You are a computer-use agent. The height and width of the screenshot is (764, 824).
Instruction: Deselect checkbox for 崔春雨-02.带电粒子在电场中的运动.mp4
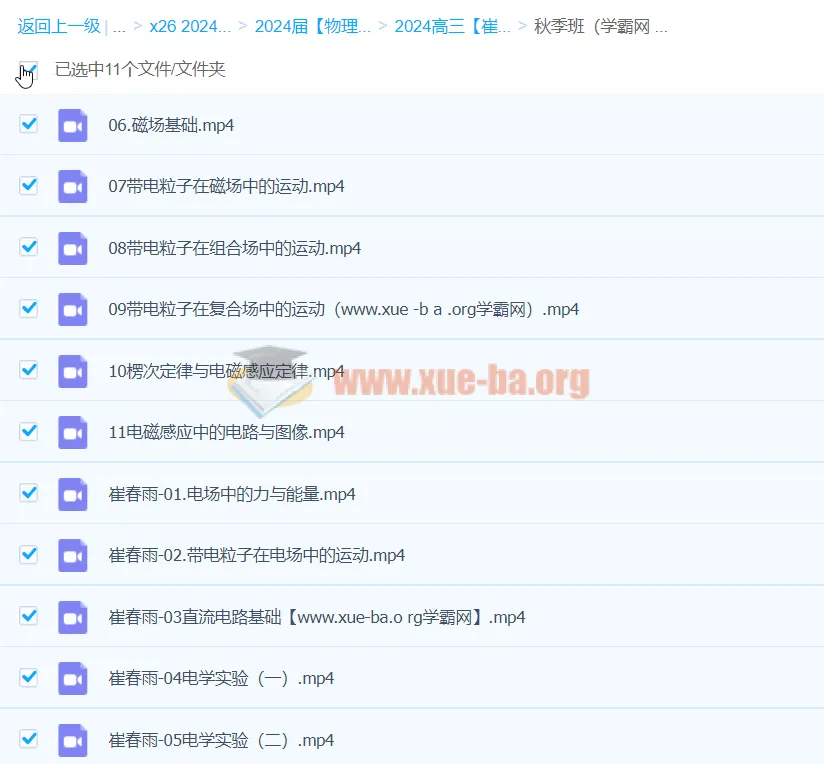point(29,554)
